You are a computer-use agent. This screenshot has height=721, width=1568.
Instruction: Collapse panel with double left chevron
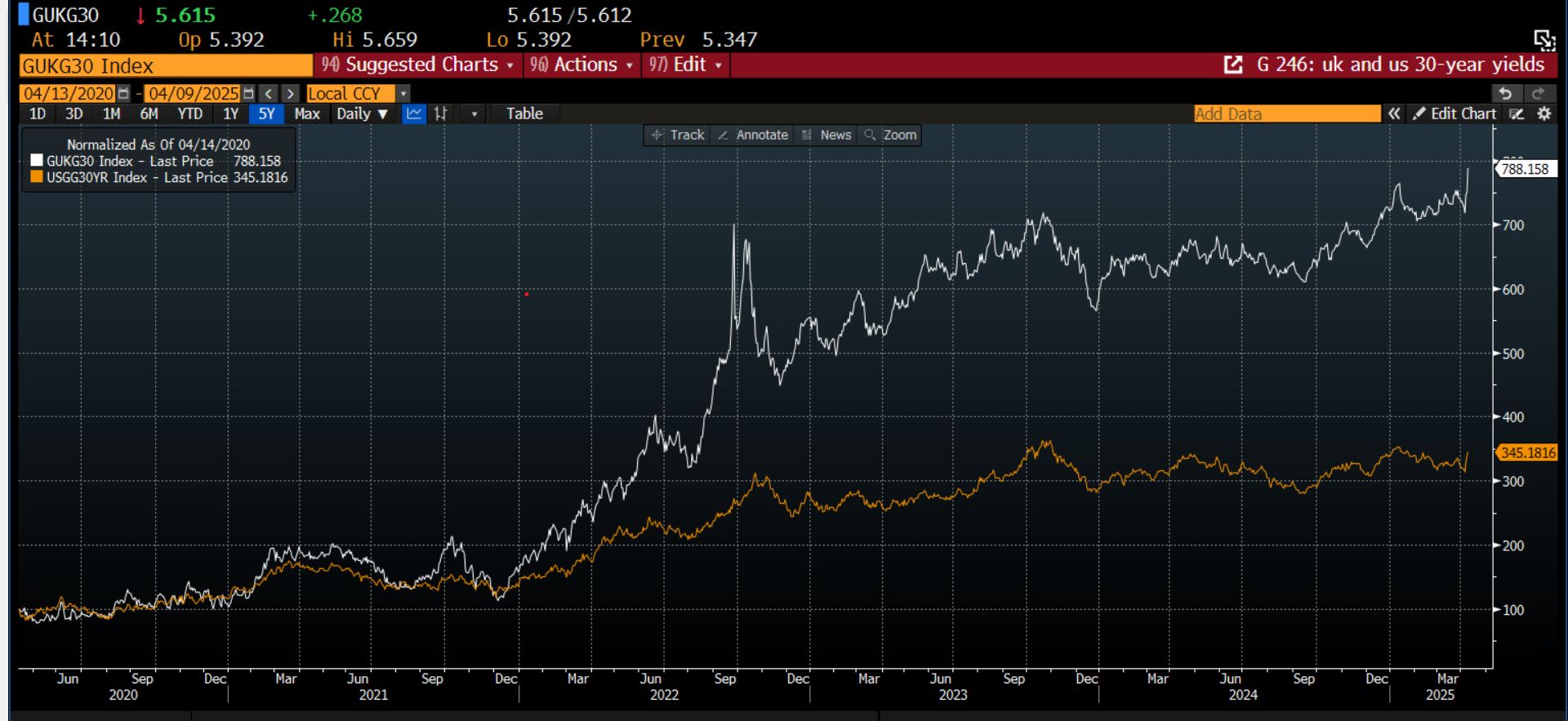(x=1394, y=113)
